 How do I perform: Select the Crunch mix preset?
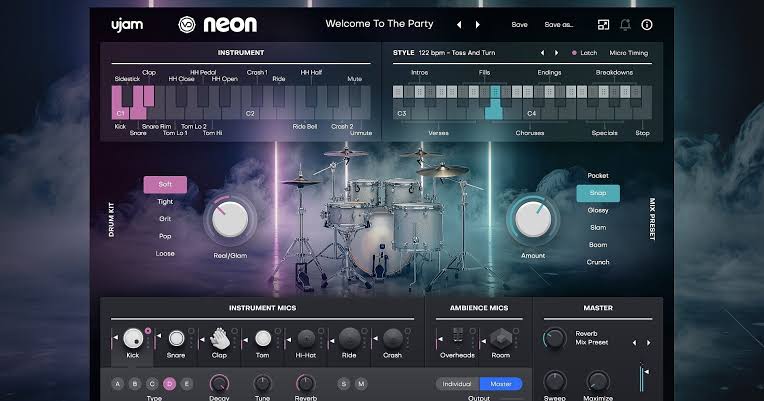598,262
